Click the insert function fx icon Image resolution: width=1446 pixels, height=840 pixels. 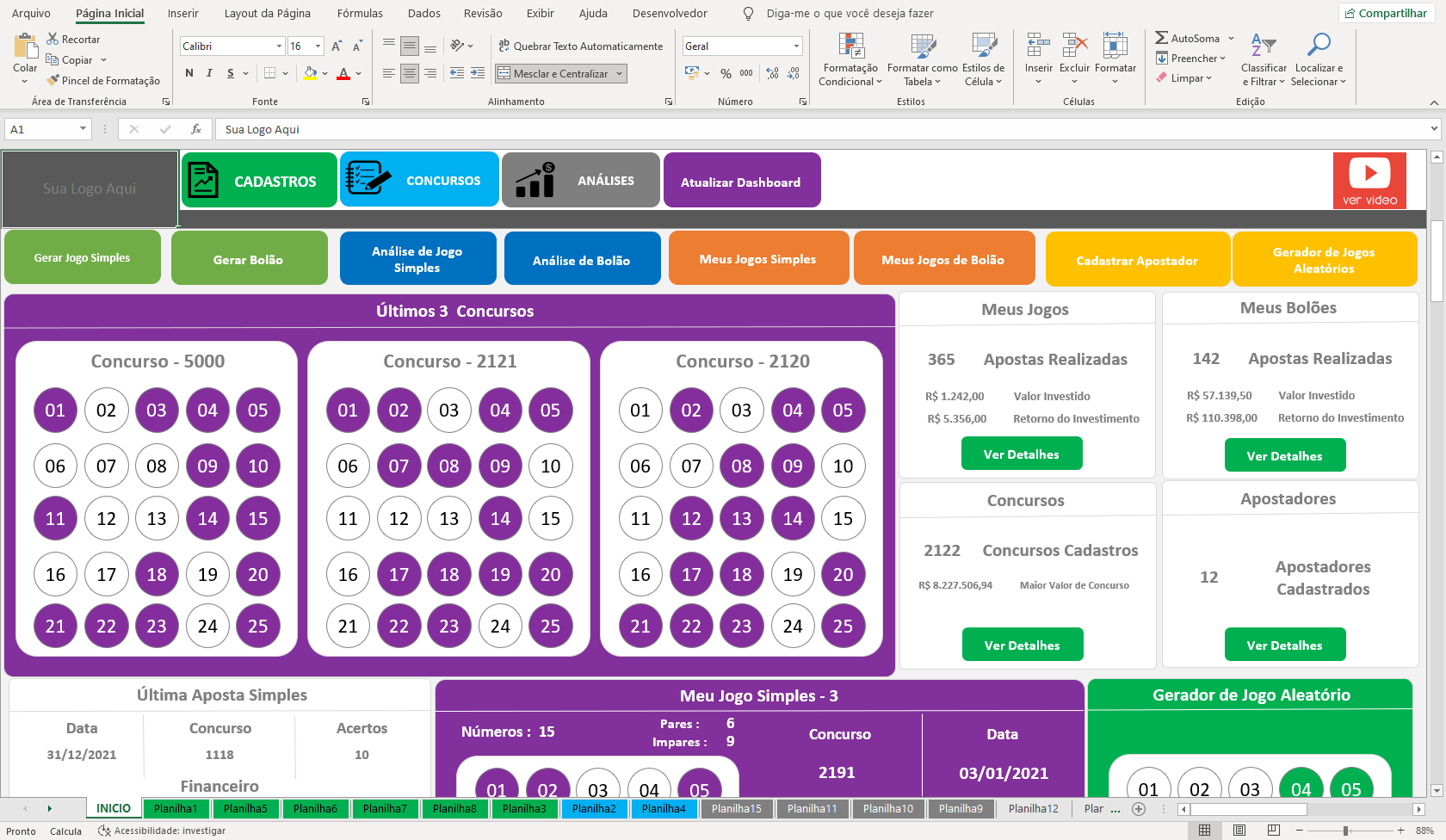pyautogui.click(x=196, y=129)
